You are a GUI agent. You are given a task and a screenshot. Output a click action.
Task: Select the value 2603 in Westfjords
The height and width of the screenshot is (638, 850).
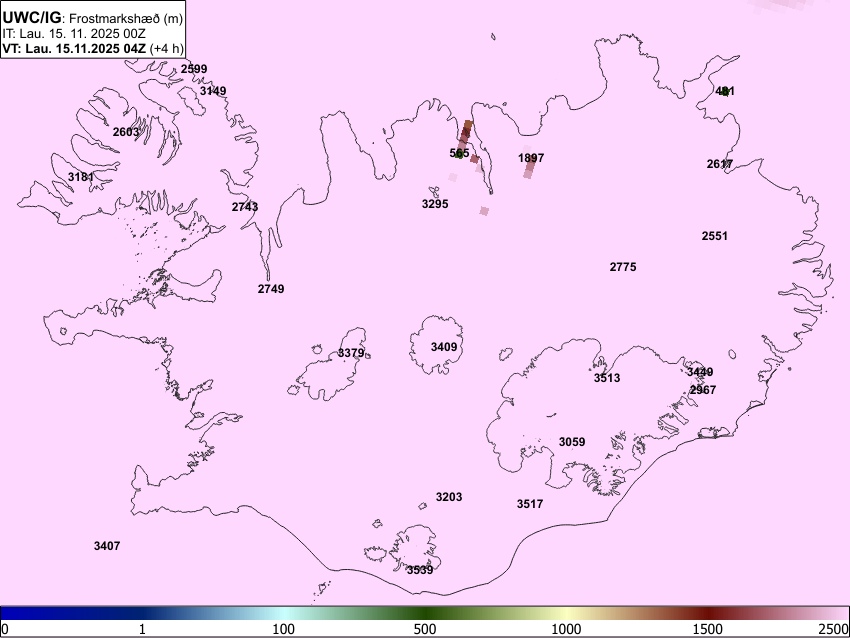pyautogui.click(x=126, y=132)
